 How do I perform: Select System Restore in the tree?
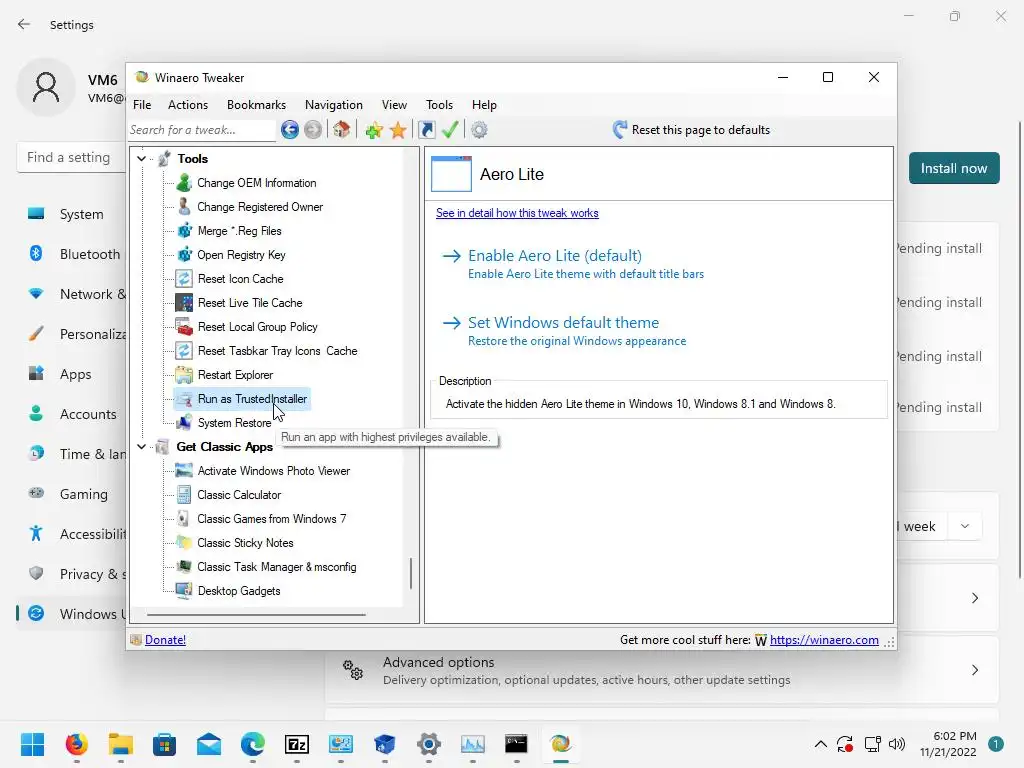pyautogui.click(x=234, y=423)
